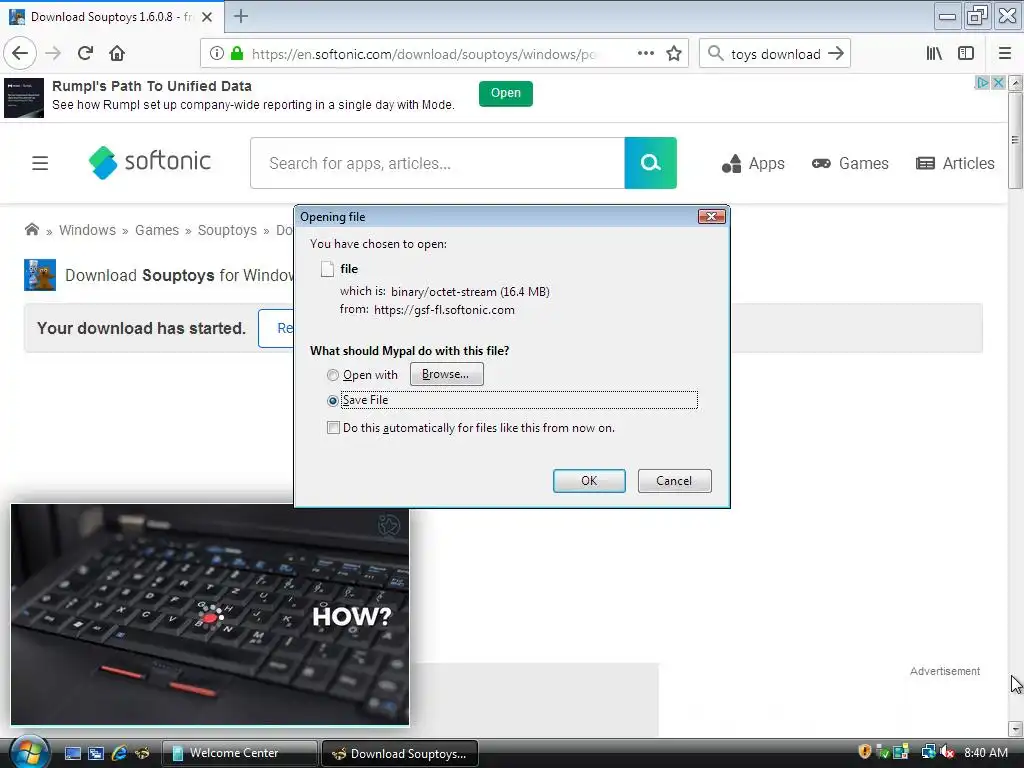Image resolution: width=1024 pixels, height=768 pixels.
Task: Click the security shield tray icon
Action: coord(864,752)
